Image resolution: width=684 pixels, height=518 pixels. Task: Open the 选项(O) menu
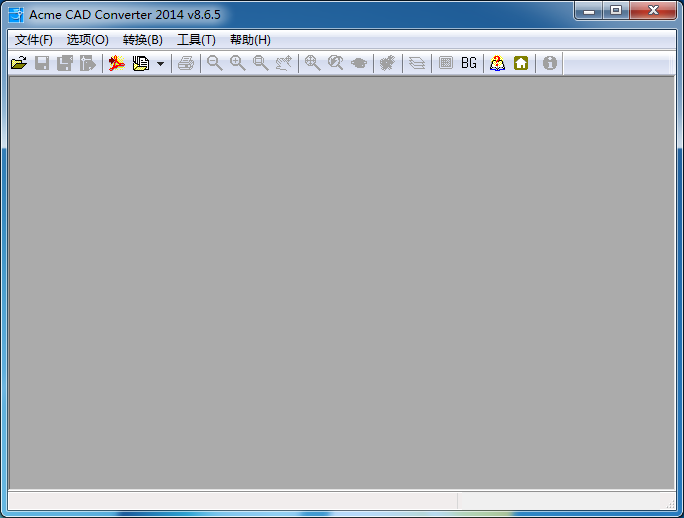click(x=87, y=40)
